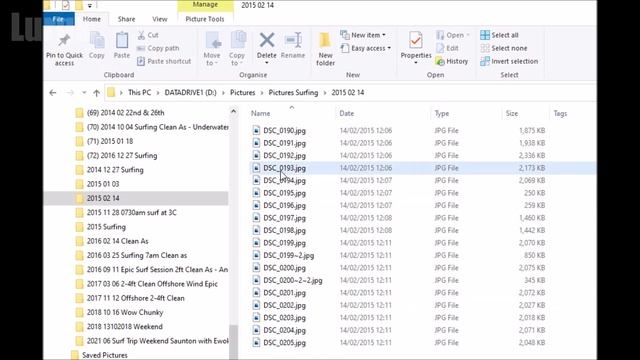This screenshot has width=640, height=360.
Task: Select the 2018 10 16 Wow Chunky folder
Action: tap(125, 313)
